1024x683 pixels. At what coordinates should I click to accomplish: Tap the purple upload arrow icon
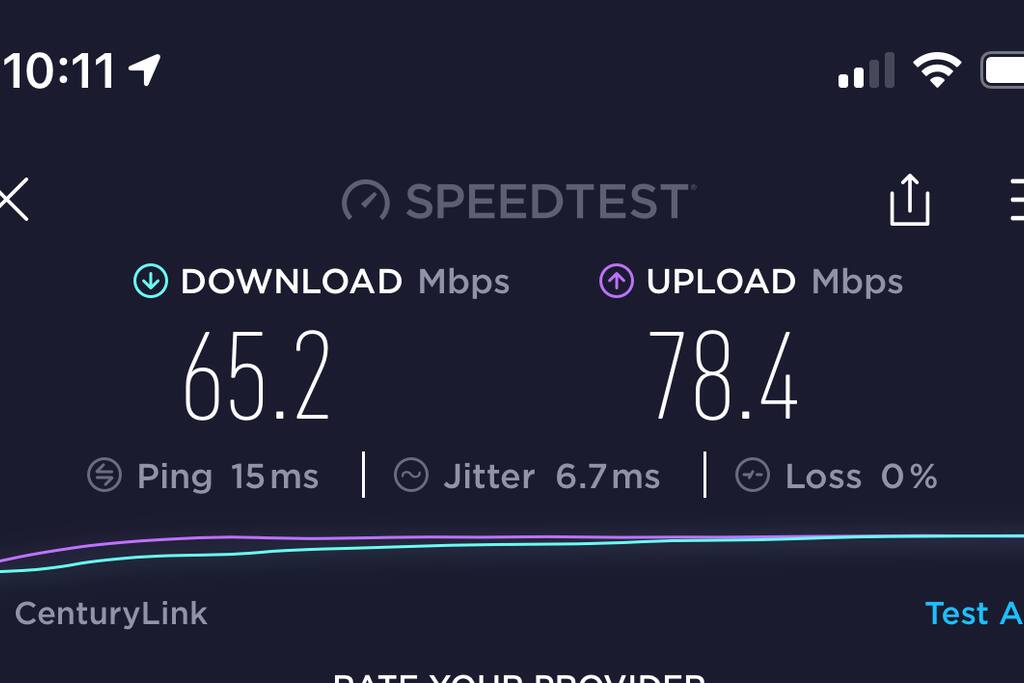point(616,281)
